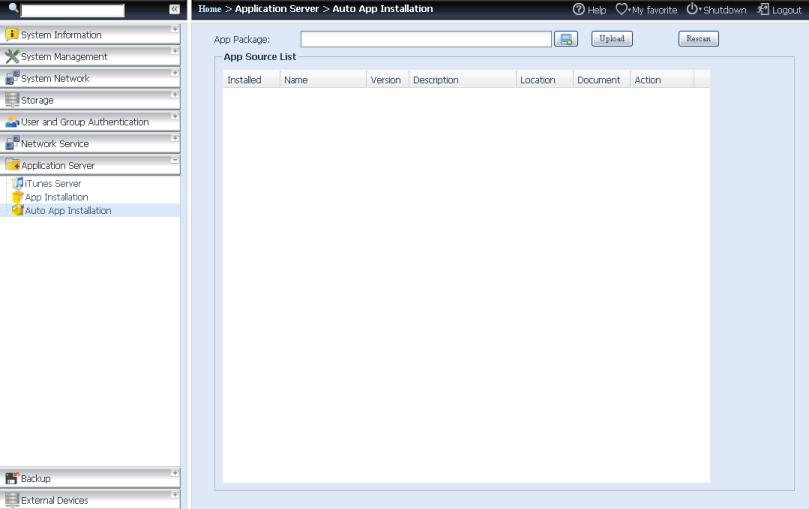Click Logout text in top bar
This screenshot has width=809, height=509.
point(787,10)
